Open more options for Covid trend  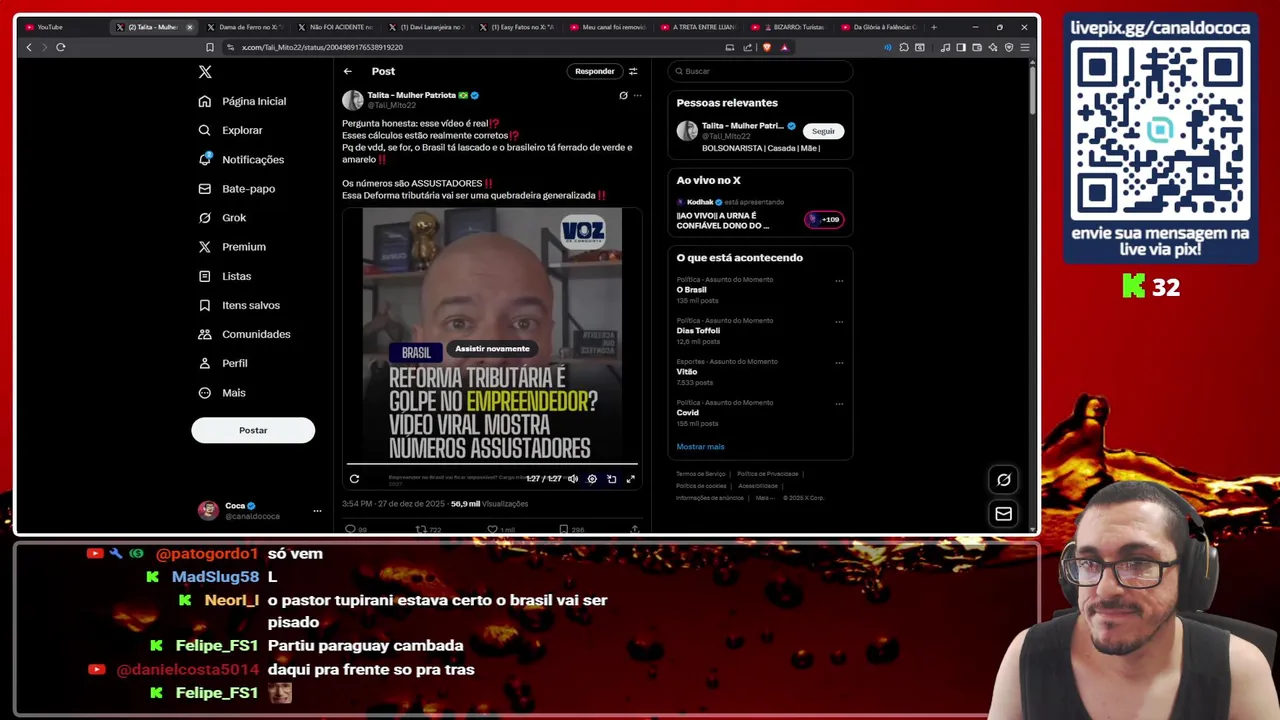coord(839,404)
